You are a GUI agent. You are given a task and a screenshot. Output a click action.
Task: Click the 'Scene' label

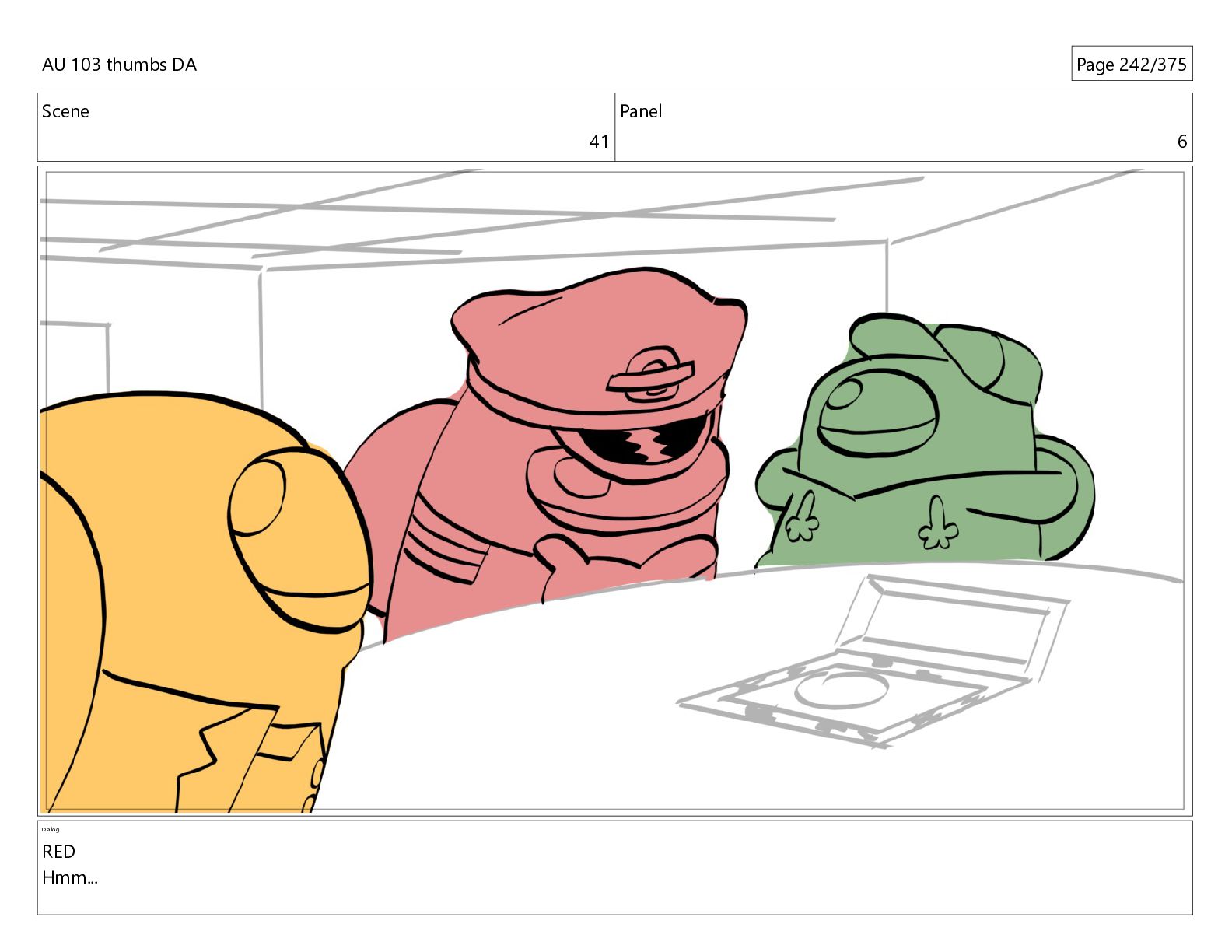[x=65, y=111]
